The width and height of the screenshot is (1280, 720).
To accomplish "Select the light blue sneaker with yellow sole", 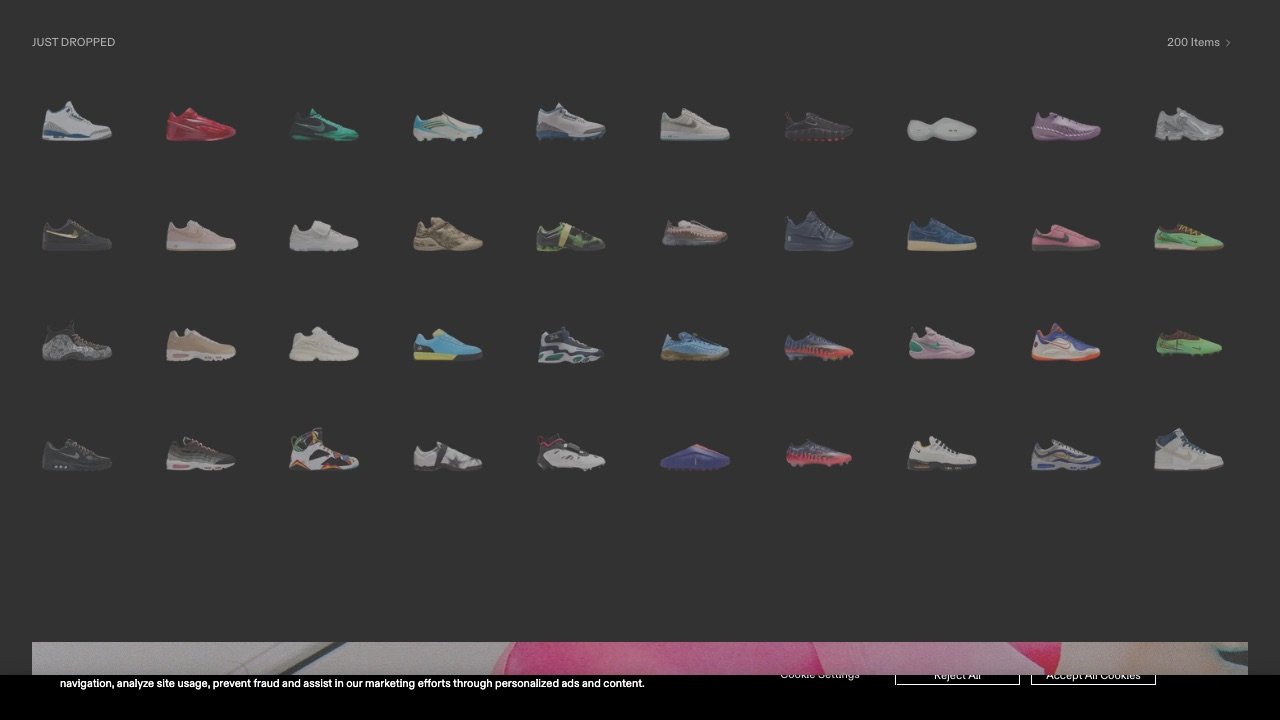I will 447,345.
